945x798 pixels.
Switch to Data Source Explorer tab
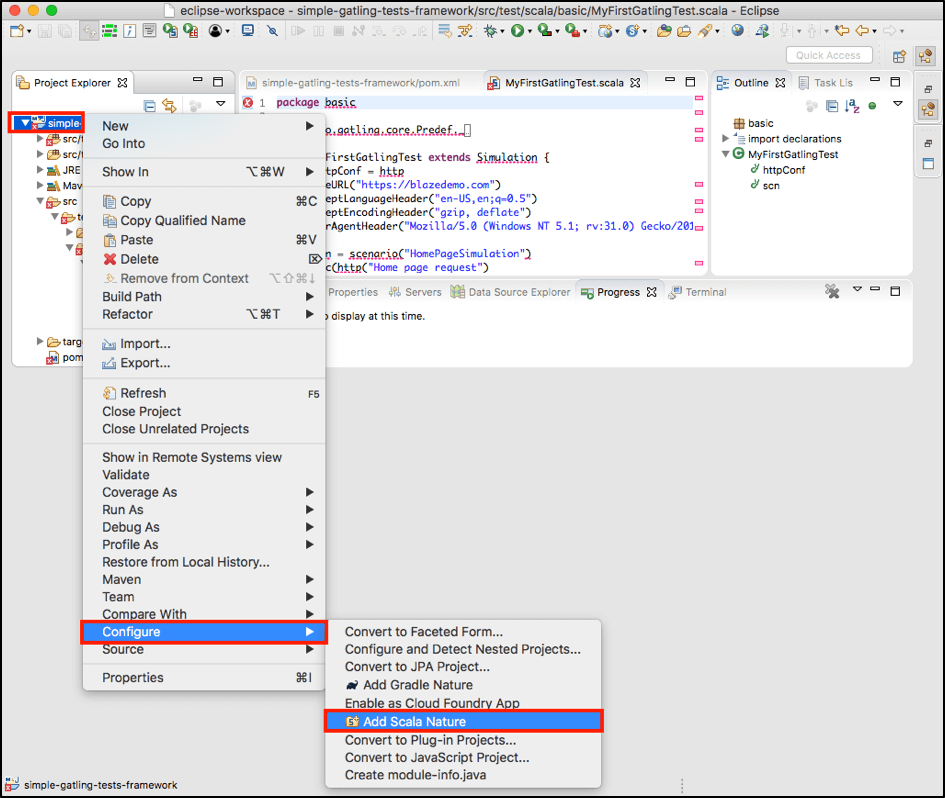510,292
